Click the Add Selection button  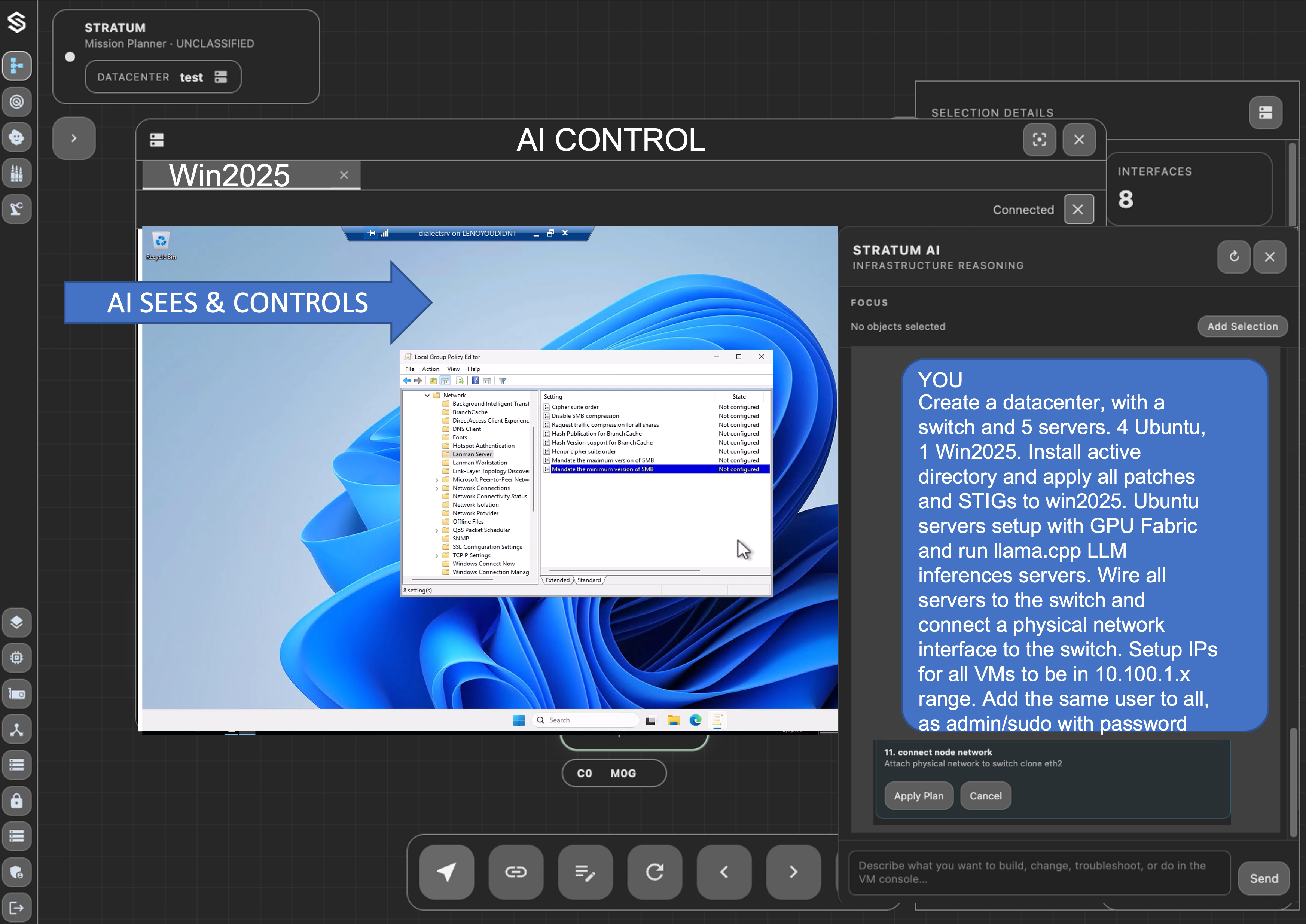(x=1243, y=327)
